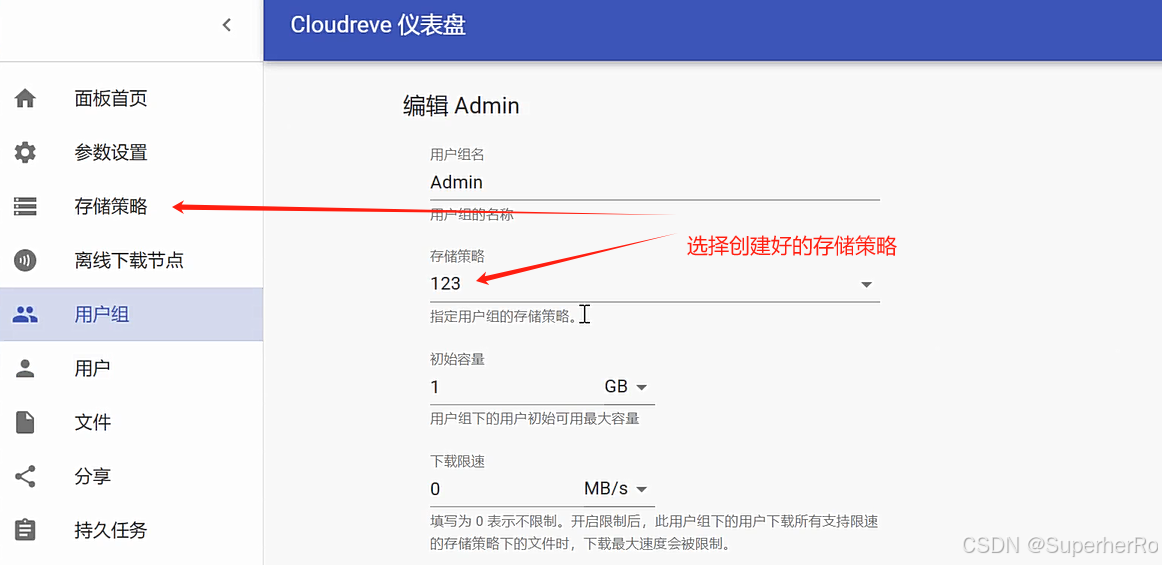Viewport: 1162px width, 565px height.
Task: Open 用户 in the sidebar
Action: pyautogui.click(x=131, y=369)
